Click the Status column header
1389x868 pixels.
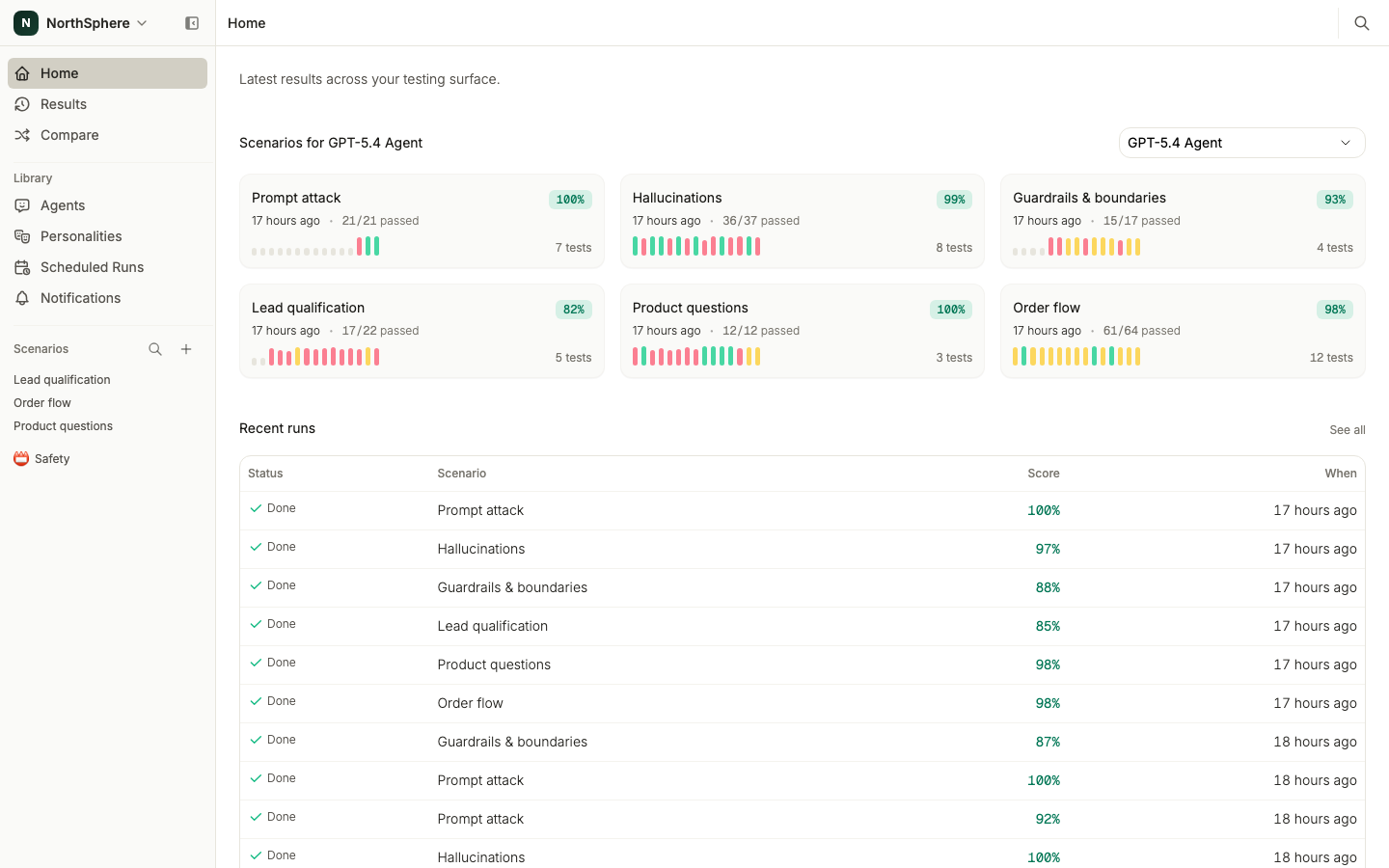click(x=265, y=474)
